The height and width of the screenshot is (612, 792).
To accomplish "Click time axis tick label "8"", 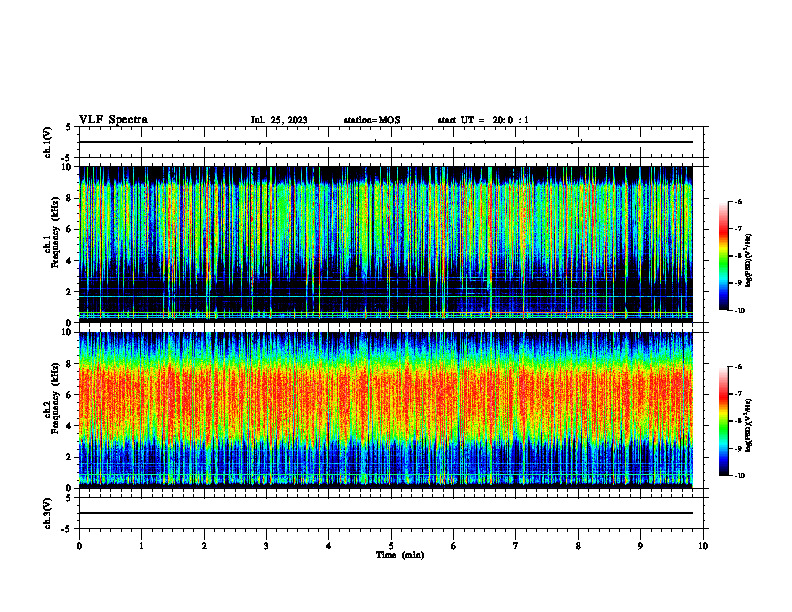I will [x=578, y=546].
